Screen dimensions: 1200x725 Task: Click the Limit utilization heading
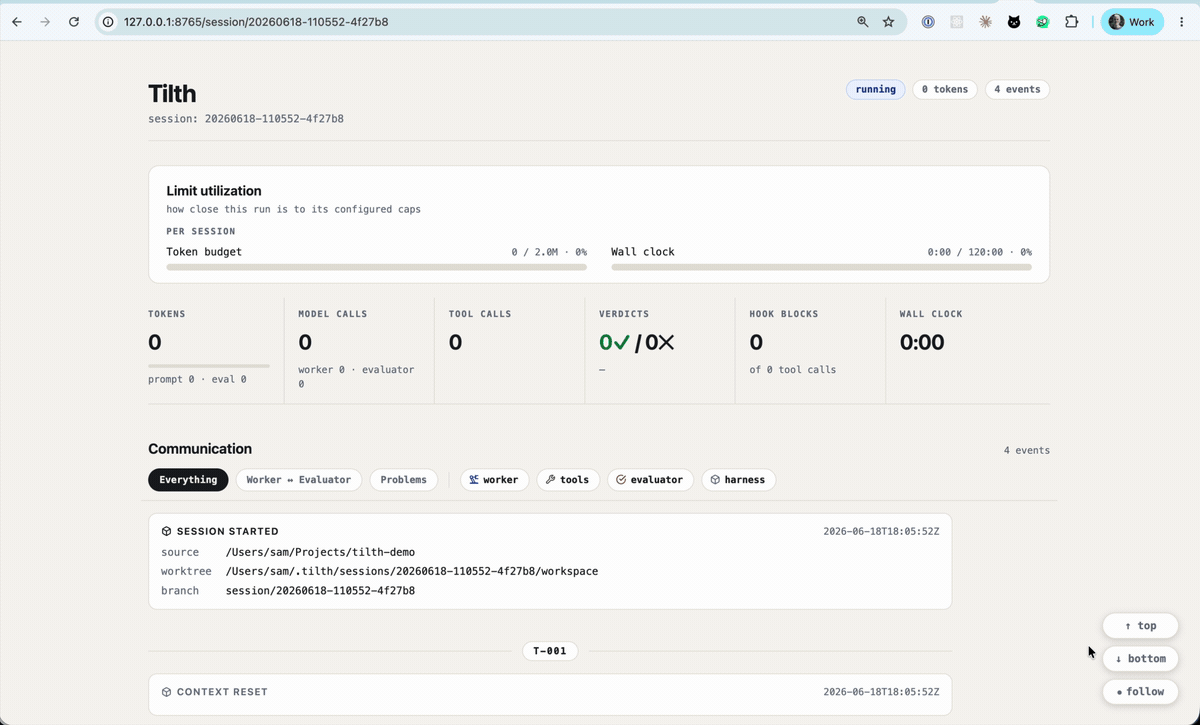(214, 191)
